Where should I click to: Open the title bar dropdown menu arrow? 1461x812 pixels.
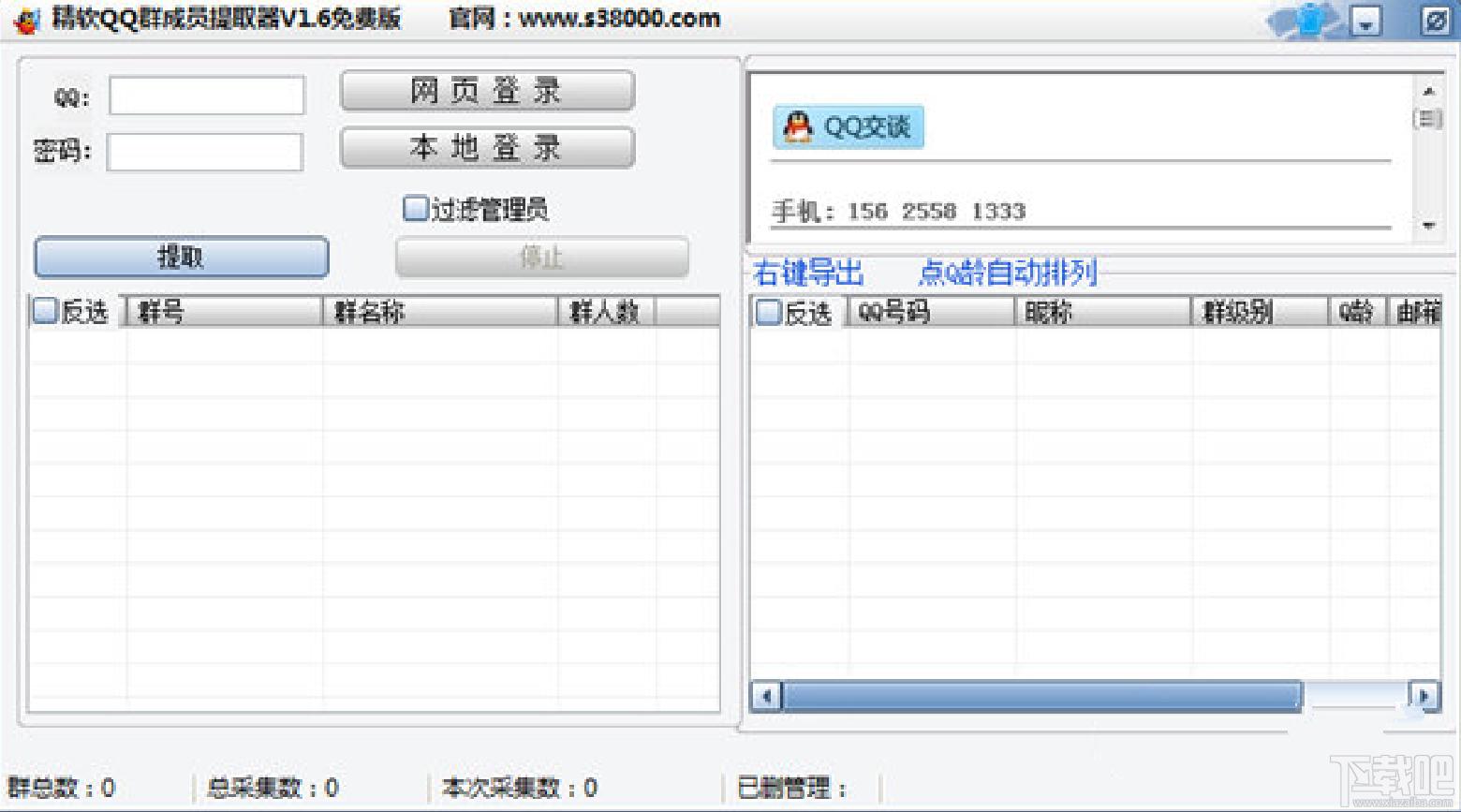[1365, 22]
